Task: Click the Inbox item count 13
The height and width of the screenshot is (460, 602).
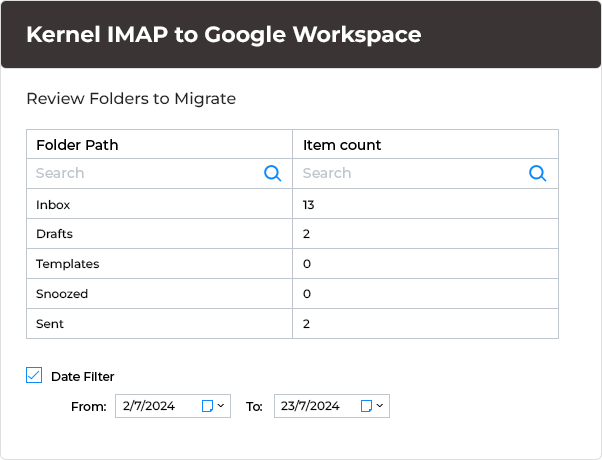Action: coord(308,205)
